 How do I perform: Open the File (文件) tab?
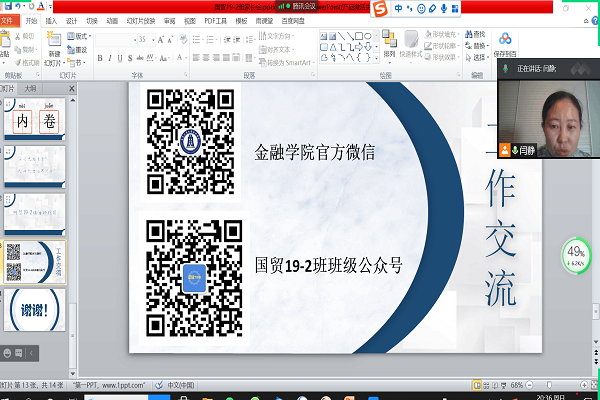tap(8, 21)
